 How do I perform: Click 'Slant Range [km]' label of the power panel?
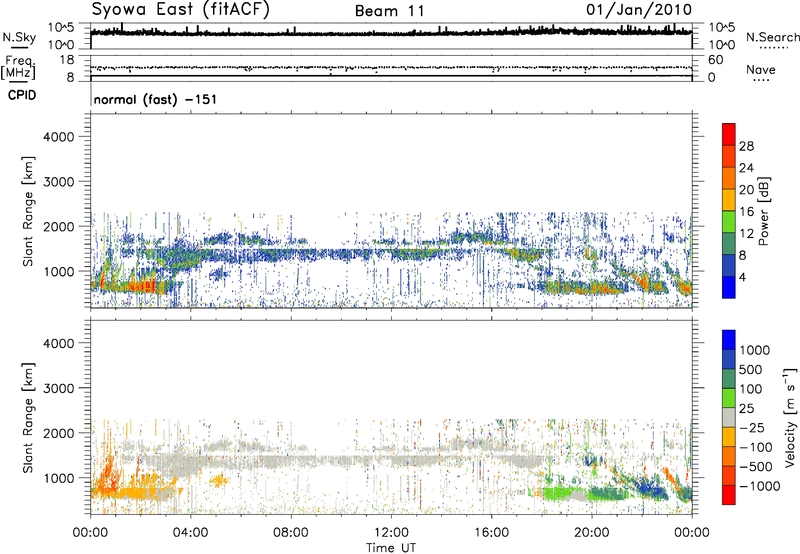click(x=28, y=211)
